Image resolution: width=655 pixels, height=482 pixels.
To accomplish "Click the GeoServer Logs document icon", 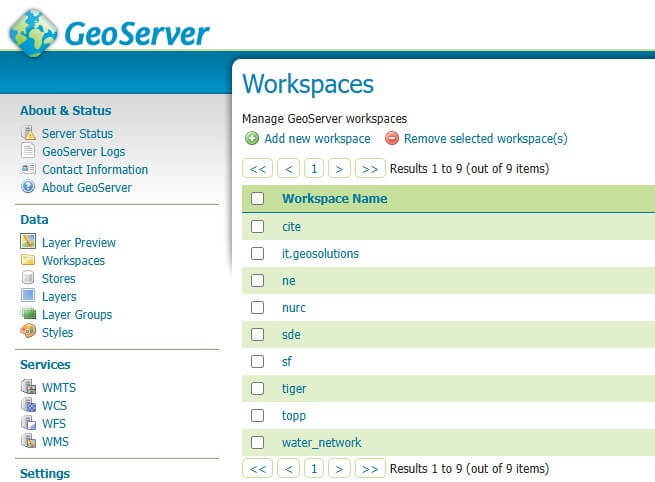I will 28,151.
